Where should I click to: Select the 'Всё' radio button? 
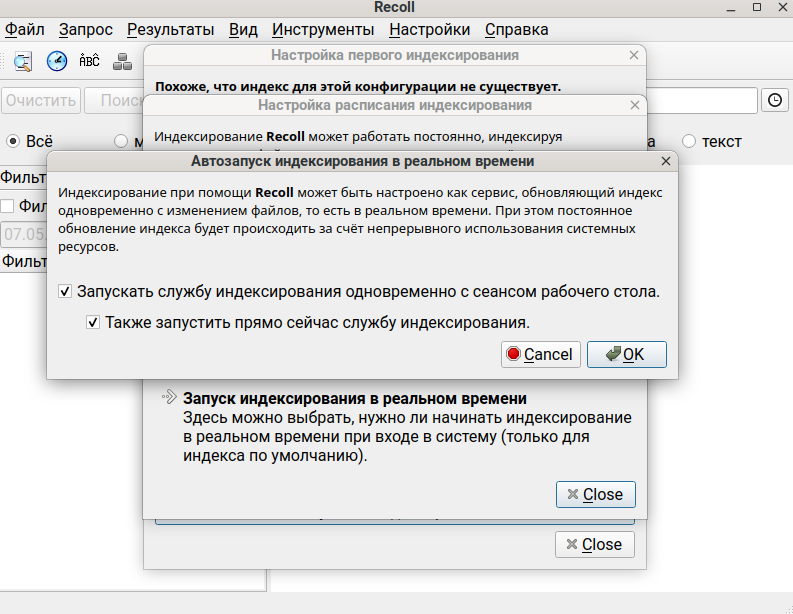pos(14,141)
